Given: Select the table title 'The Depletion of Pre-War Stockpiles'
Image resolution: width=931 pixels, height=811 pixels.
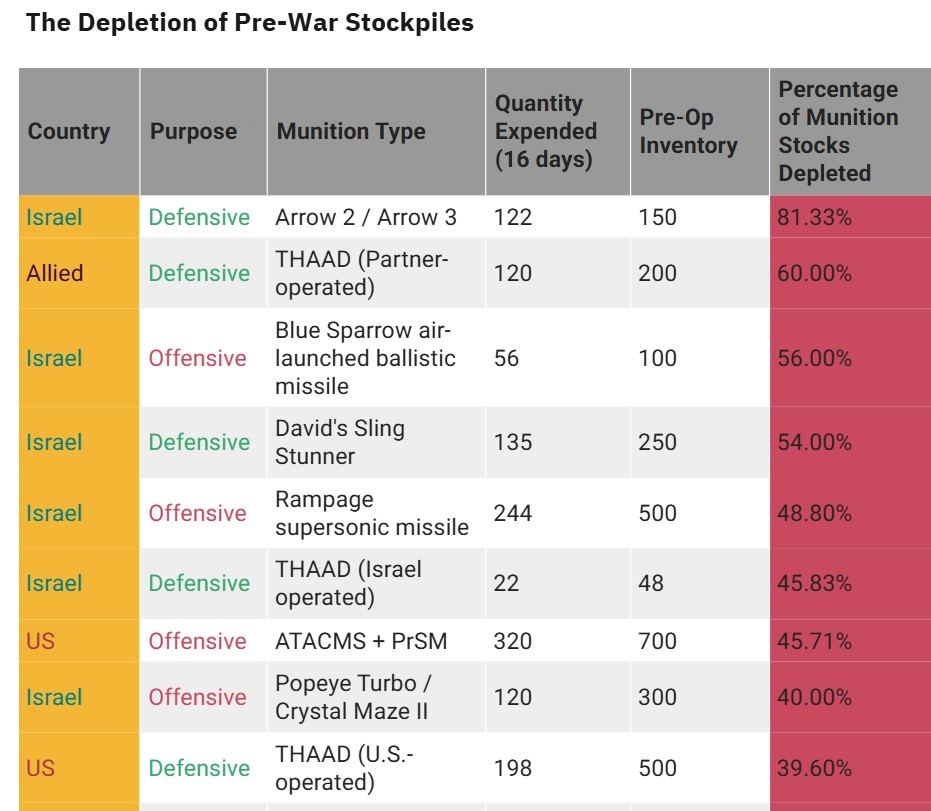Looking at the screenshot, I should coord(250,23).
